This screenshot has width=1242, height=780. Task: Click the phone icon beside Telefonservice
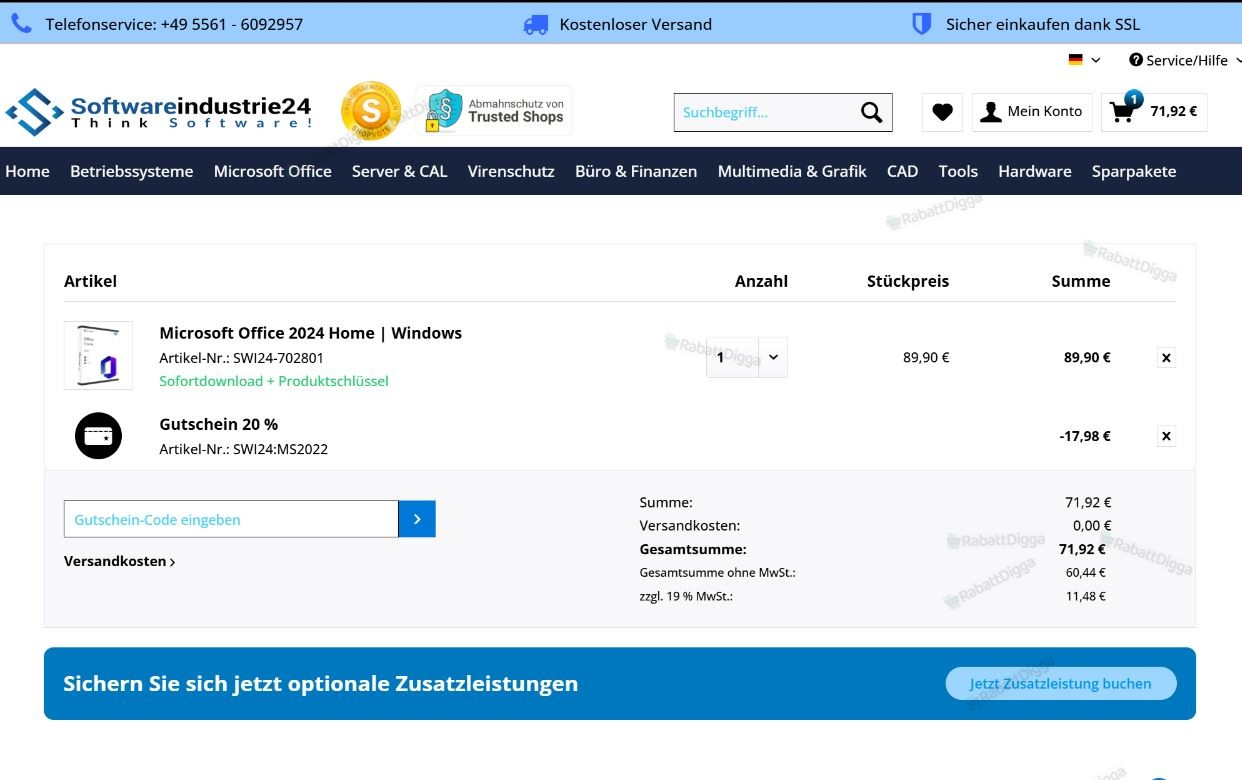21,24
